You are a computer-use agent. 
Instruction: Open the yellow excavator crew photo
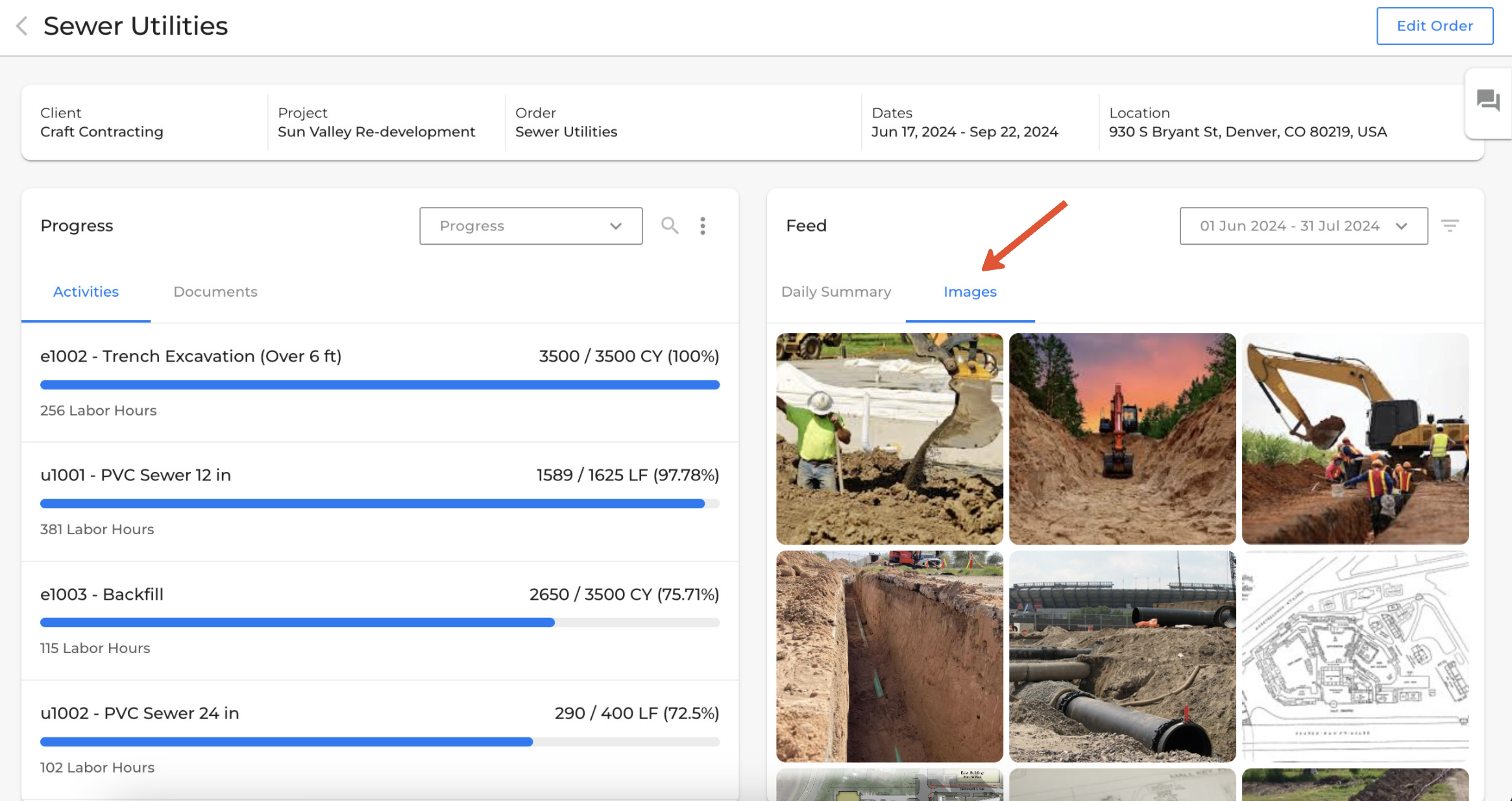(1355, 439)
